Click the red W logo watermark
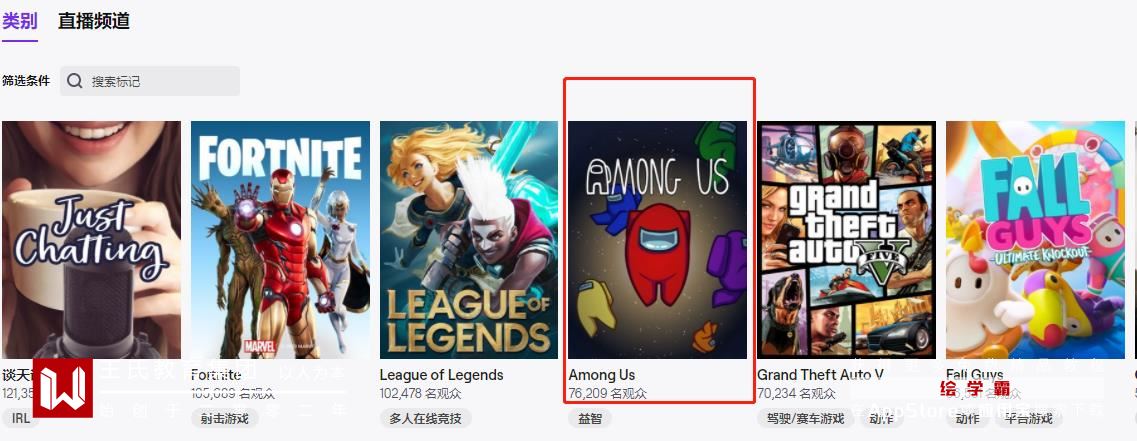Screen dimensions: 1137x441 pyautogui.click(x=62, y=388)
